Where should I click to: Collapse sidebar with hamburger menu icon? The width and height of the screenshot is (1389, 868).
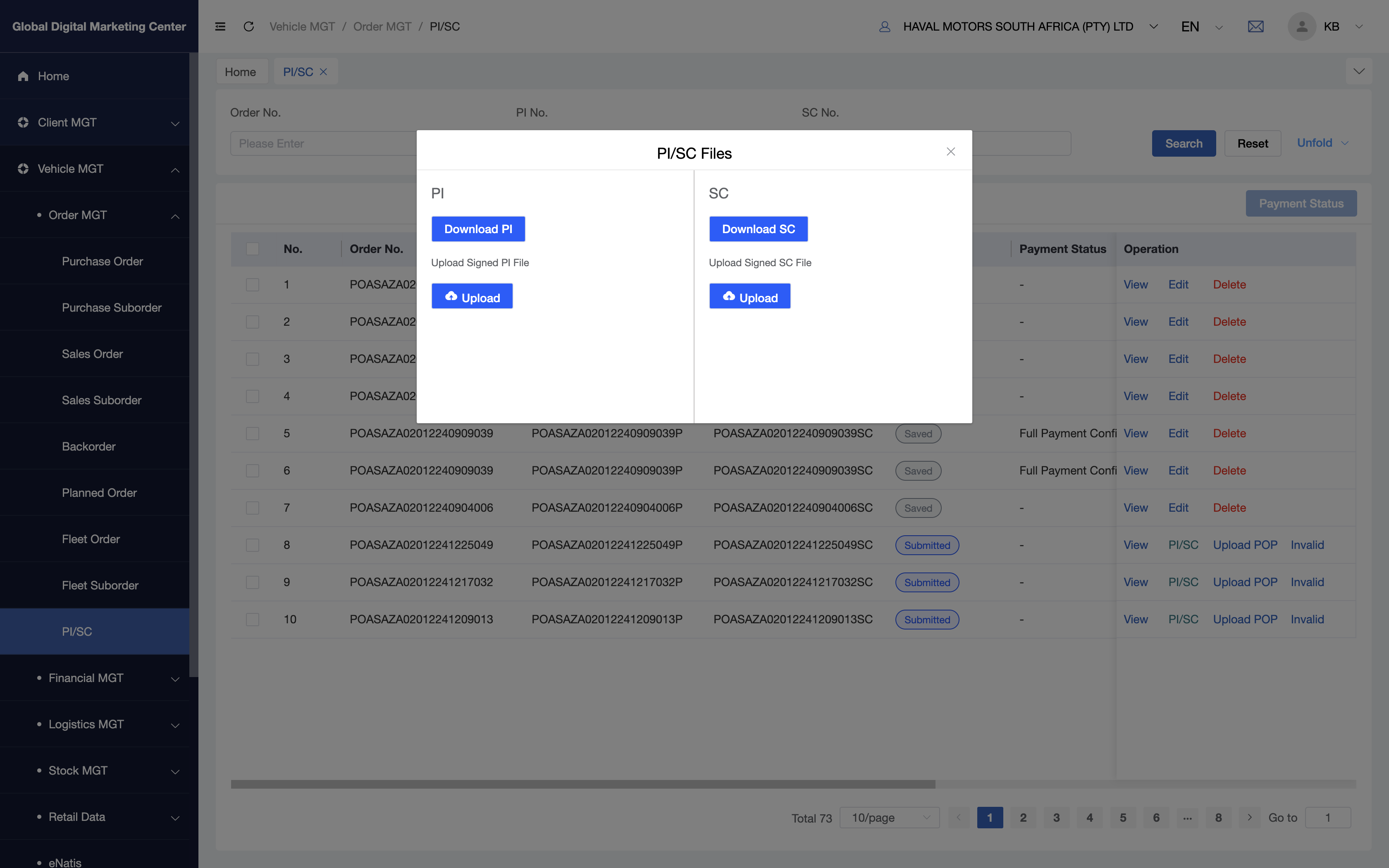[220, 26]
